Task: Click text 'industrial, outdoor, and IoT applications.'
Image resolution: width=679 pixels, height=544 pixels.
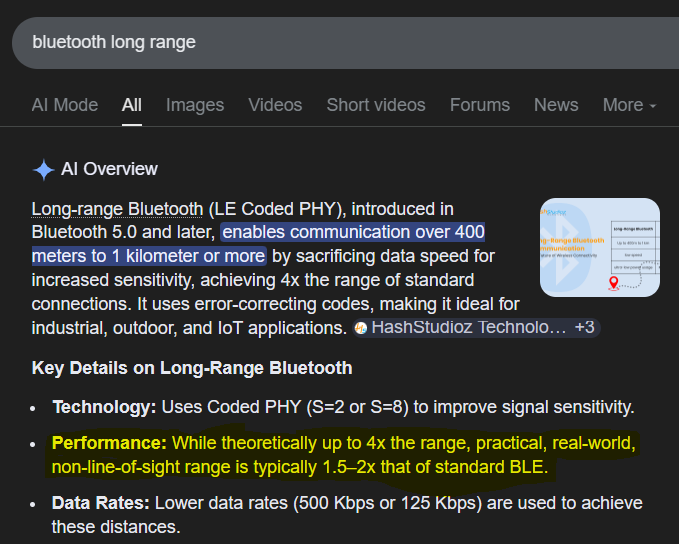Action: (189, 328)
